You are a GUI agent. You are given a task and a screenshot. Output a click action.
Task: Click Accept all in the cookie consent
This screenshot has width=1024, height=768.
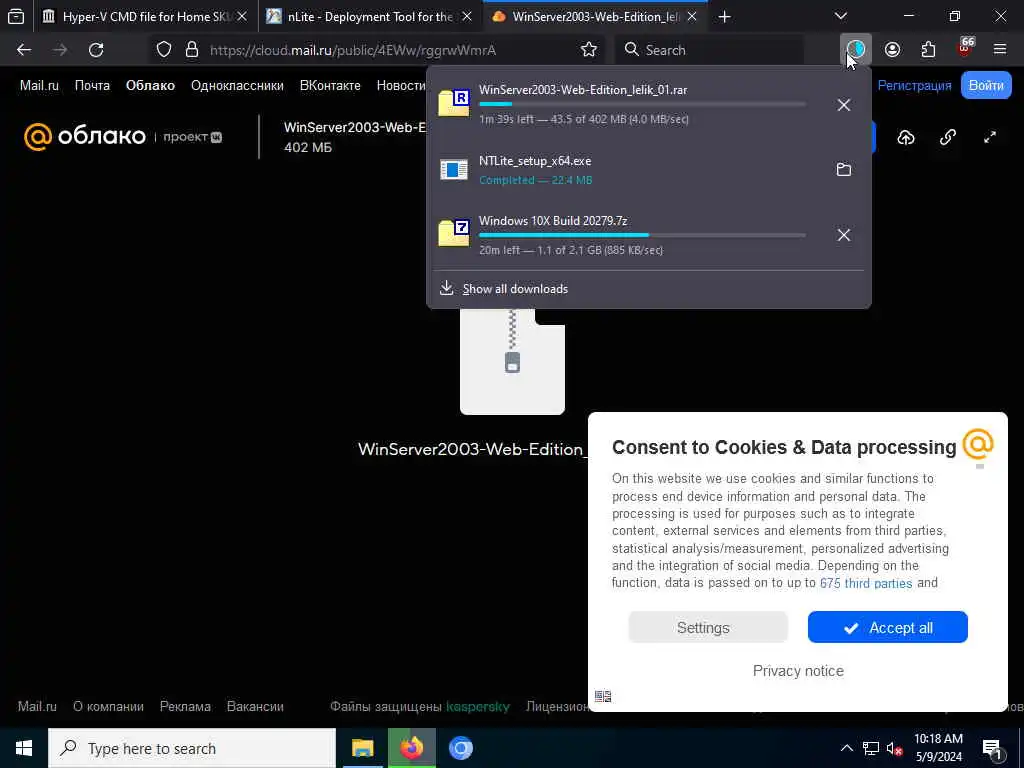point(888,628)
